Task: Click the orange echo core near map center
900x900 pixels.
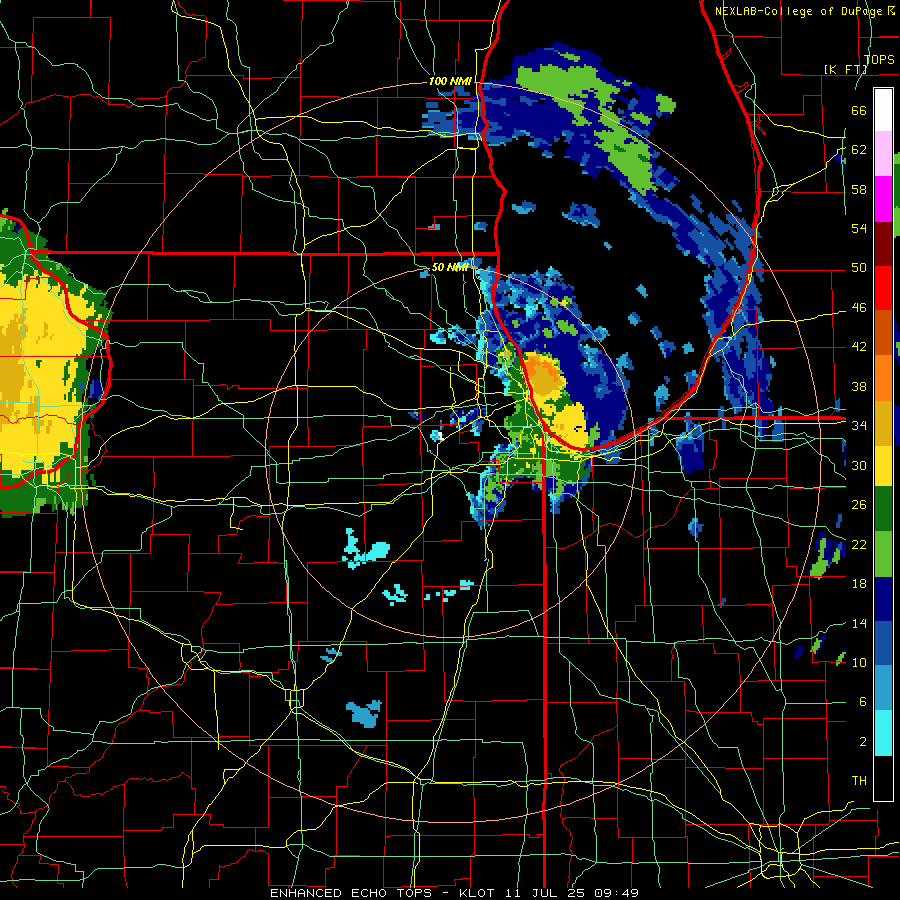Action: [544, 375]
